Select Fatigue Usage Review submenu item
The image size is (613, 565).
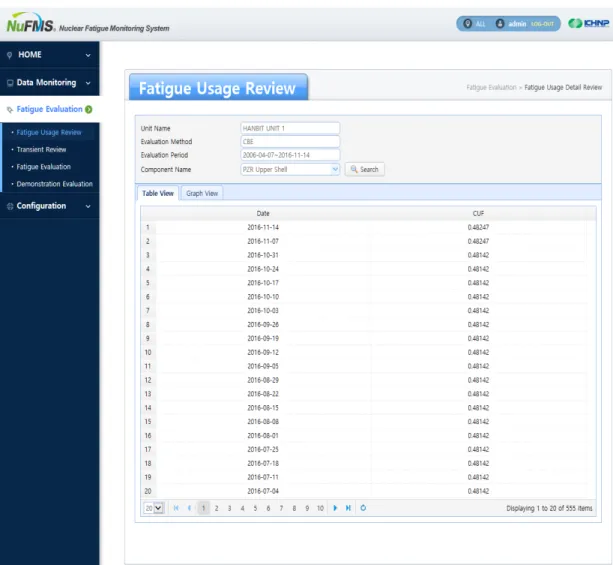point(49,132)
